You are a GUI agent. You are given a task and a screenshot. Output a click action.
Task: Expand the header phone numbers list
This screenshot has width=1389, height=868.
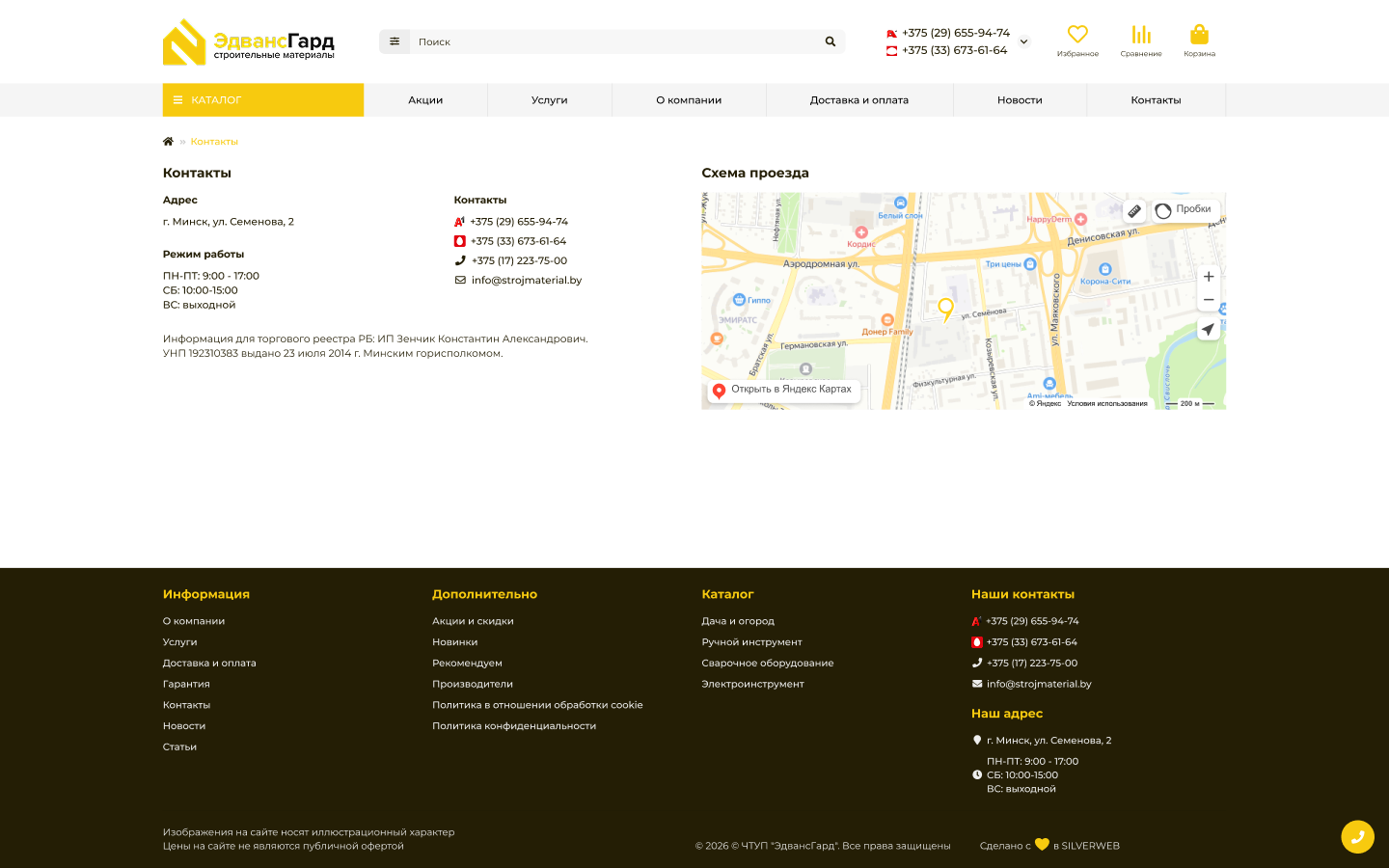pos(1024,41)
